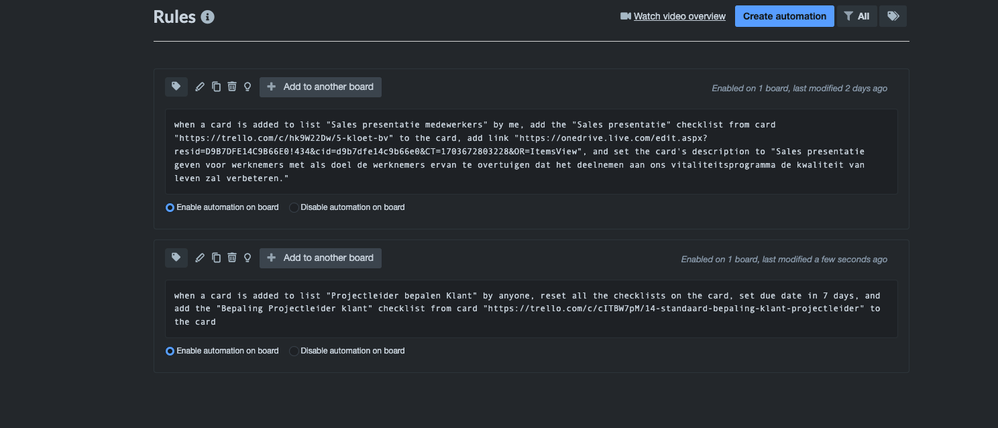Click the Rules heading text
Screen dimensions: 998x428
click(174, 17)
